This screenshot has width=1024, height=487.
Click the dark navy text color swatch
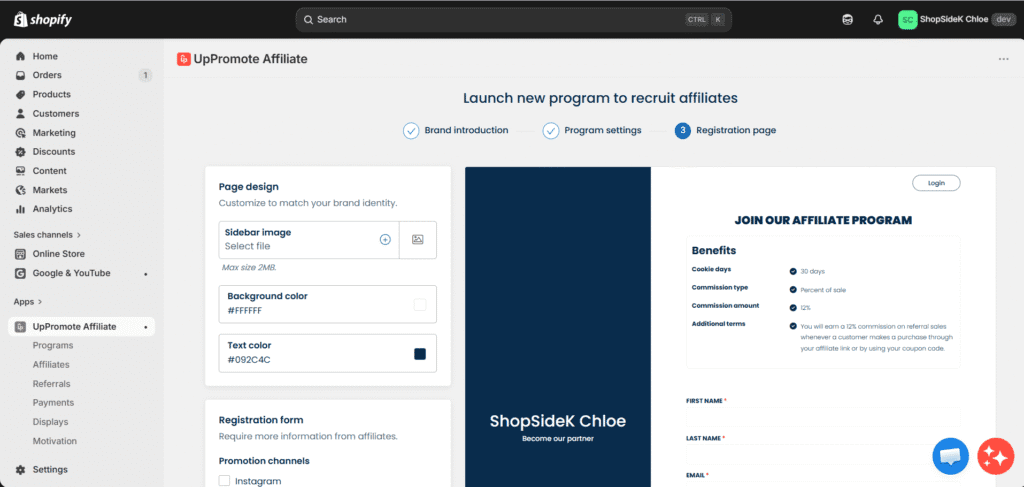coord(420,354)
